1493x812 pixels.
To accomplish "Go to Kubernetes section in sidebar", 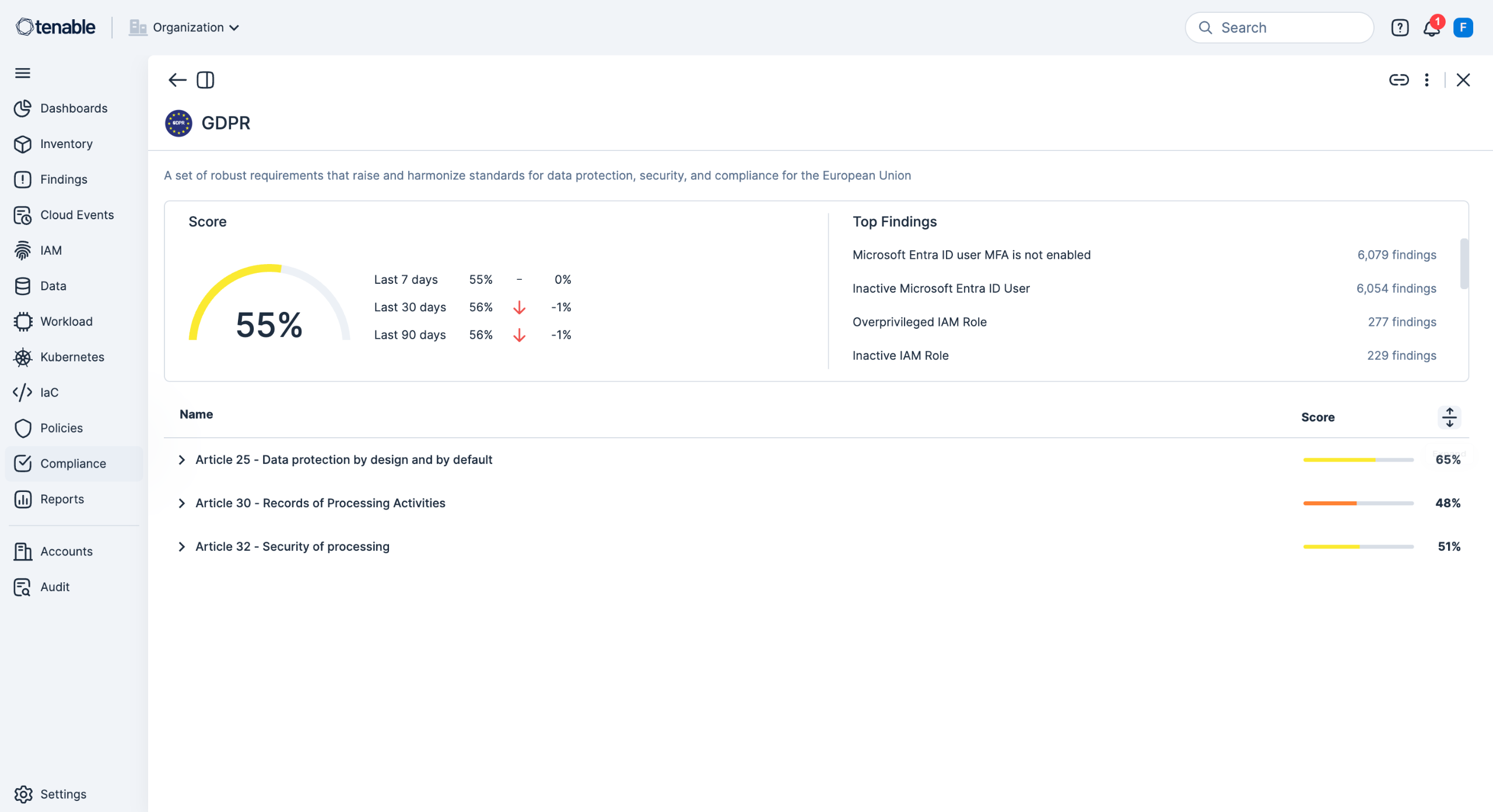I will pos(72,357).
